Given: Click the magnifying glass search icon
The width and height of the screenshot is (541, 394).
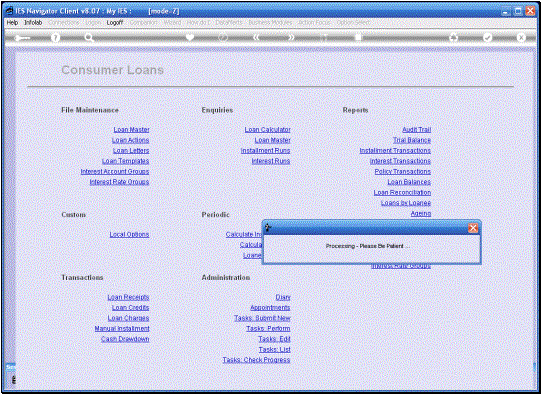Looking at the screenshot, I should pyautogui.click(x=89, y=38).
